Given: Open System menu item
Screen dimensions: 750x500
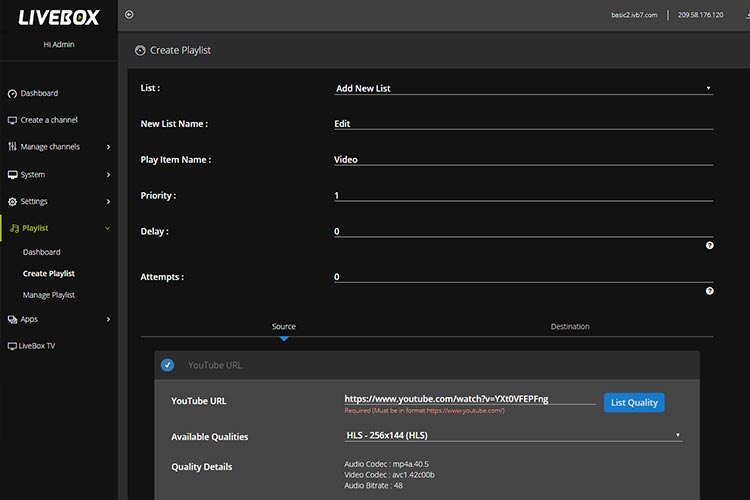Looking at the screenshot, I should coord(33,175).
